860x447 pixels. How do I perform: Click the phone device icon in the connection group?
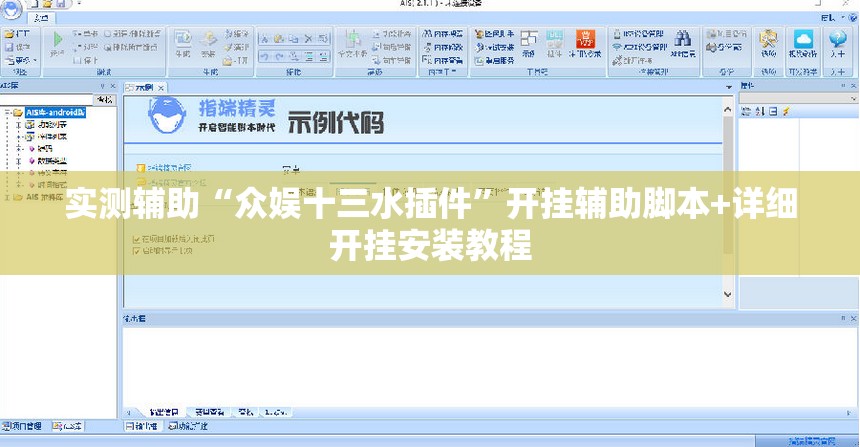(x=617, y=34)
